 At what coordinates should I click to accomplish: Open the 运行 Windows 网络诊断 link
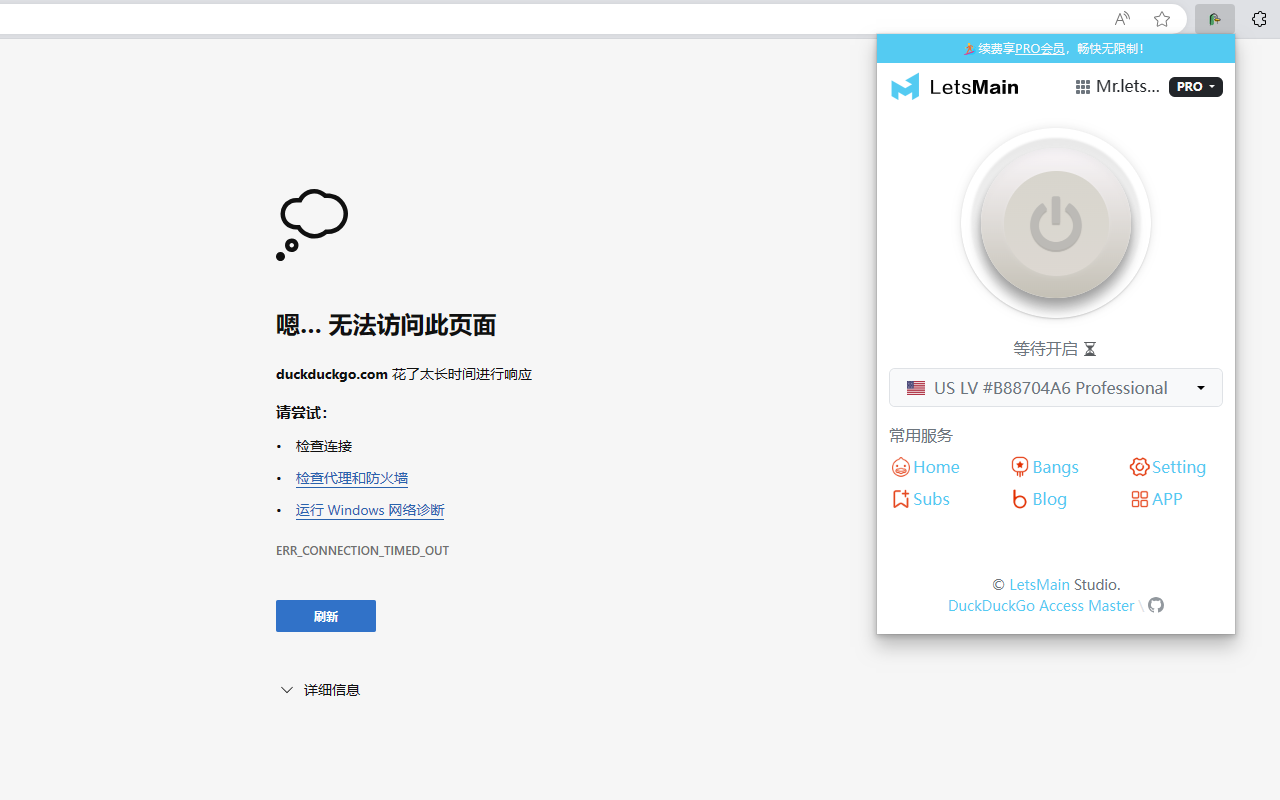tap(370, 510)
